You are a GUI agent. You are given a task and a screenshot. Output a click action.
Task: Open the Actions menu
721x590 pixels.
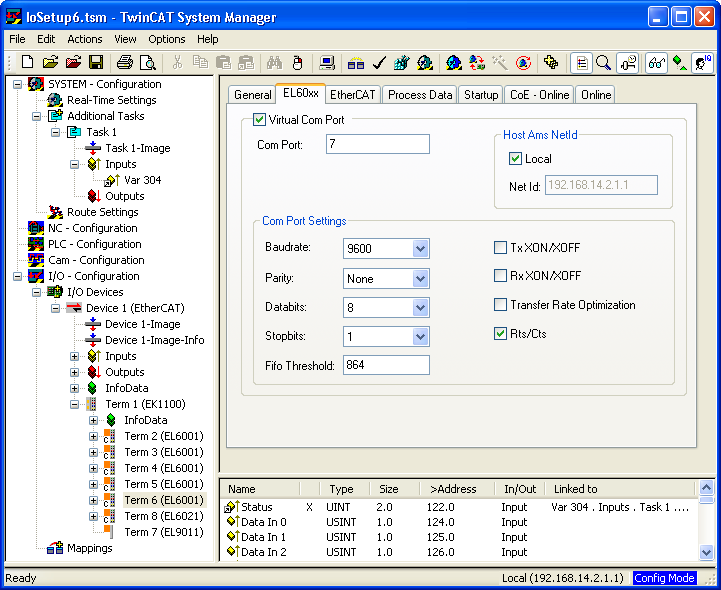pos(85,39)
